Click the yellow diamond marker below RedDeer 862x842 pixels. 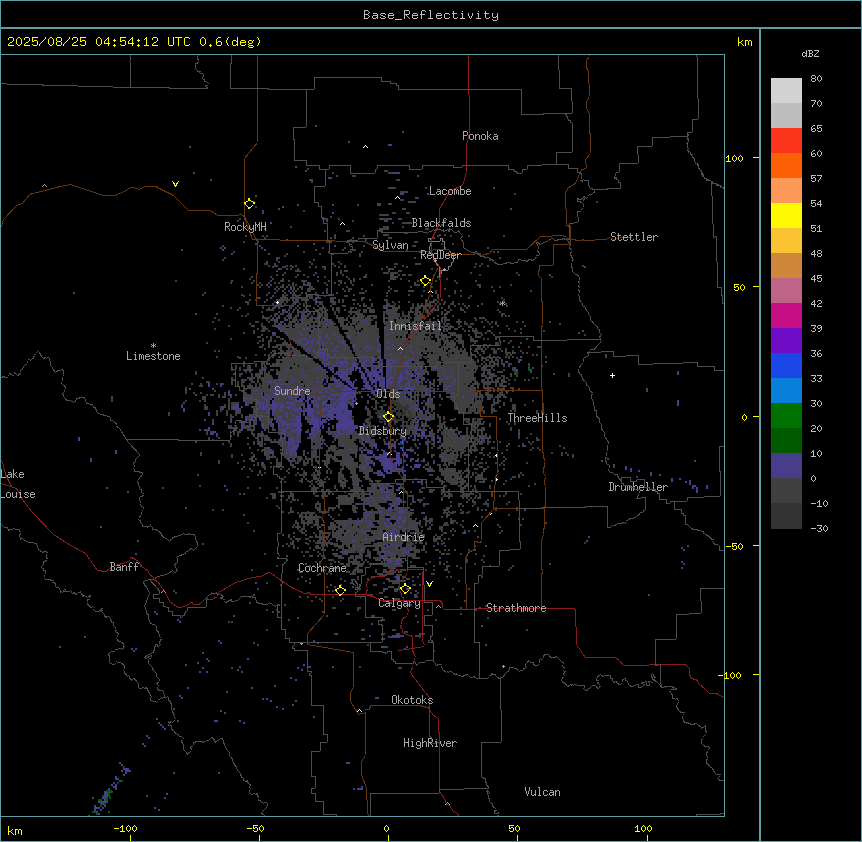point(426,281)
